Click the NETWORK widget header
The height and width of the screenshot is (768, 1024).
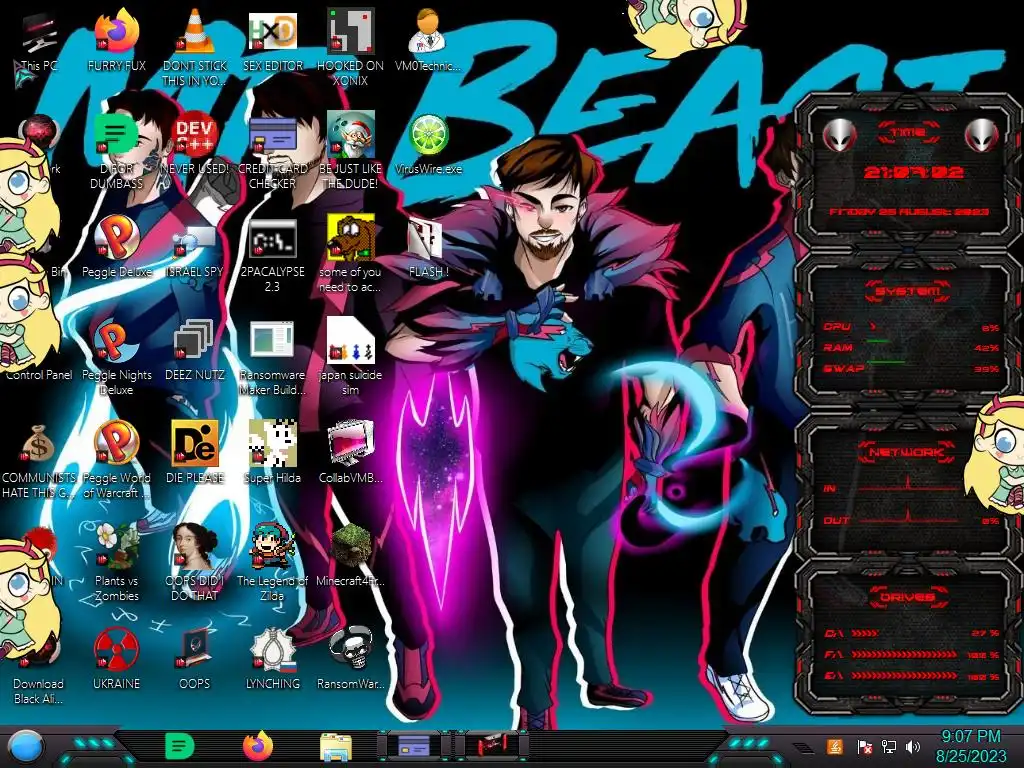pos(908,452)
